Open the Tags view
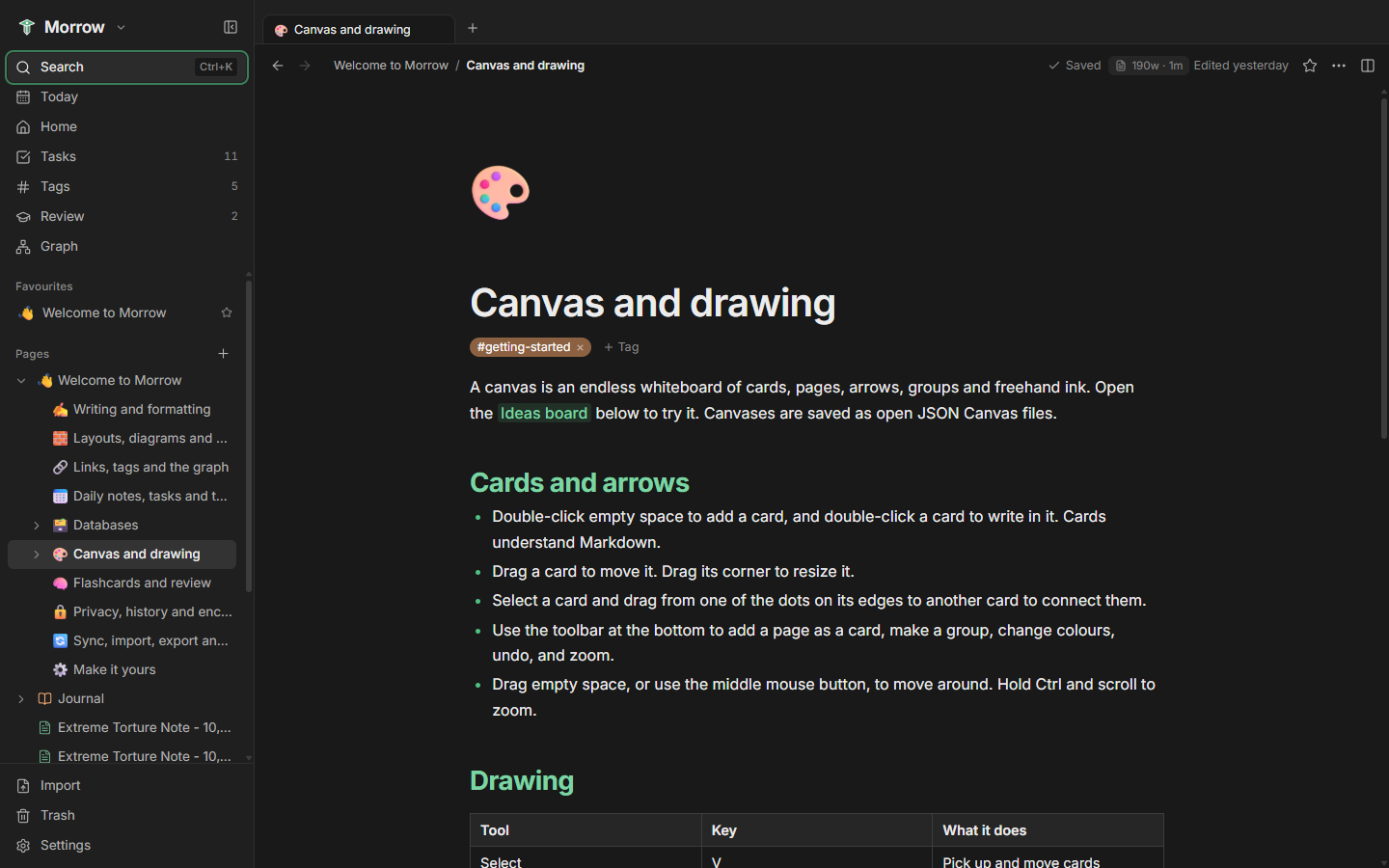This screenshot has height=868, width=1389. click(126, 186)
